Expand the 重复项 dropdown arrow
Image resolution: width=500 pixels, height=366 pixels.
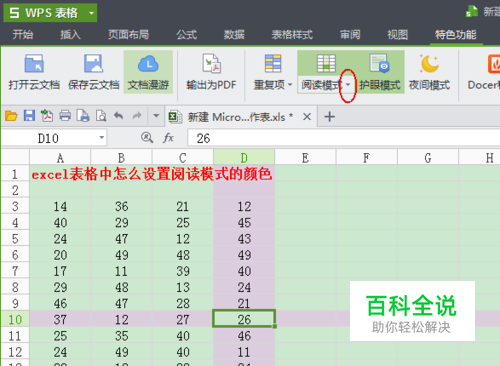click(290, 85)
